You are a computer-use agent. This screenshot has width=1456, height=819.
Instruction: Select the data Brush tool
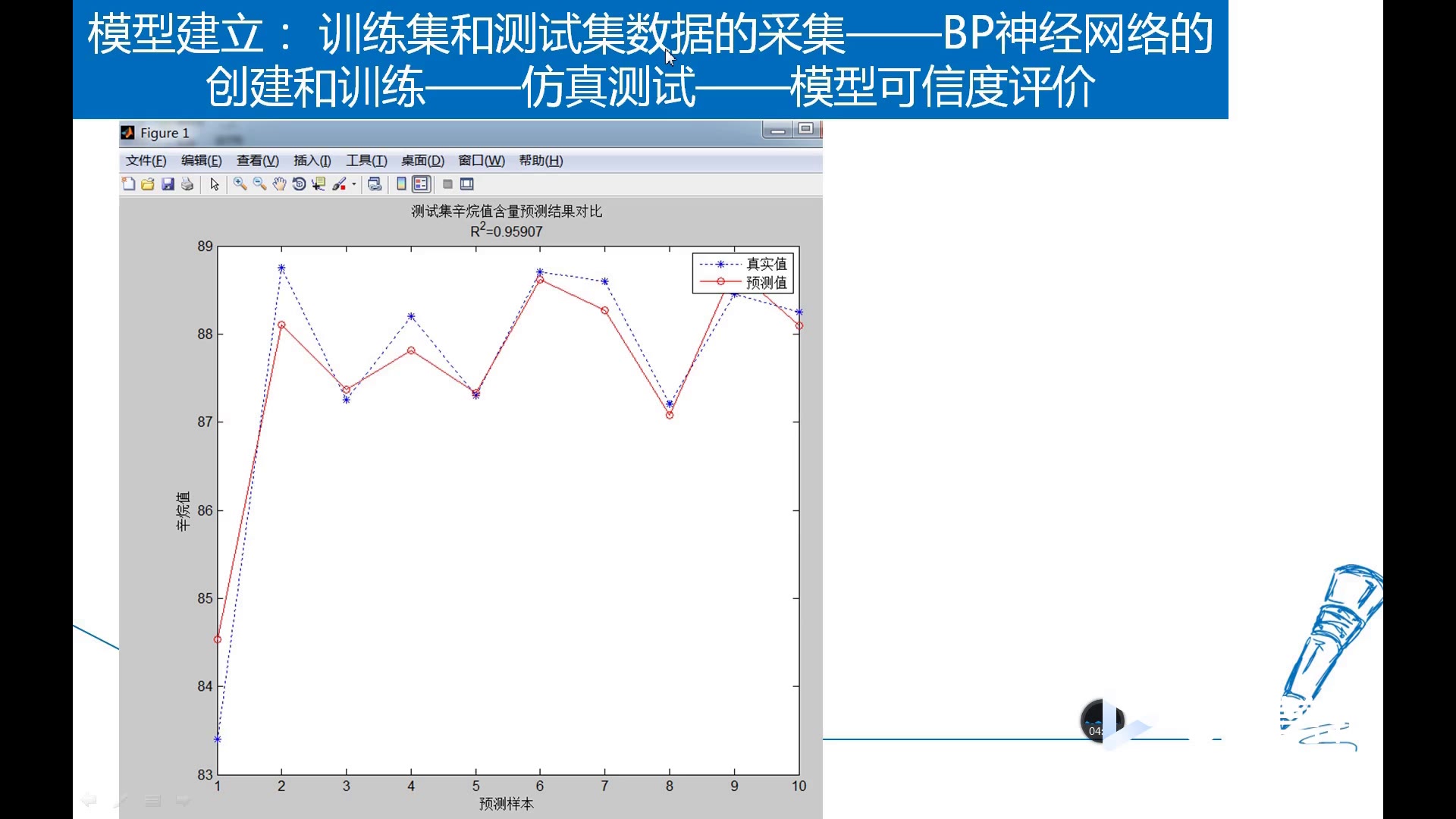[x=339, y=184]
